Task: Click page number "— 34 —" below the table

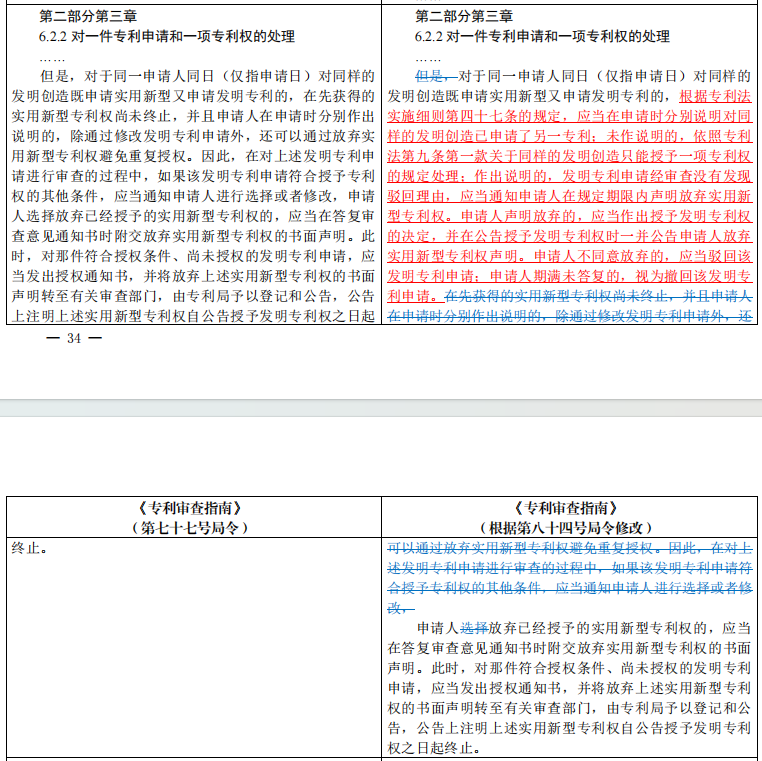Action: click(74, 338)
